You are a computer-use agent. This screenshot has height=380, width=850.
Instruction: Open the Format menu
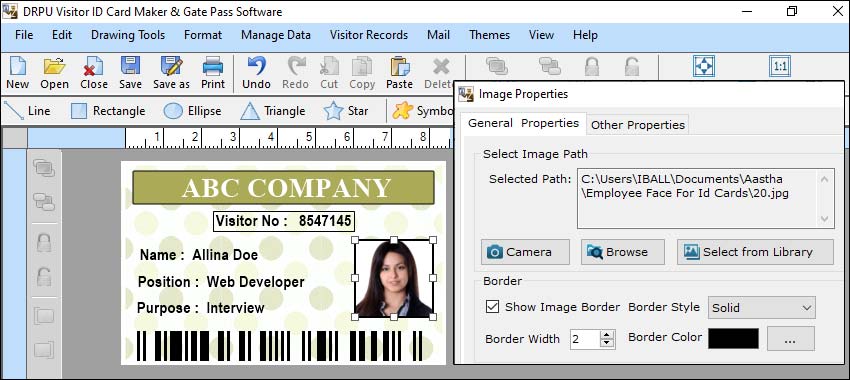pyautogui.click(x=203, y=35)
